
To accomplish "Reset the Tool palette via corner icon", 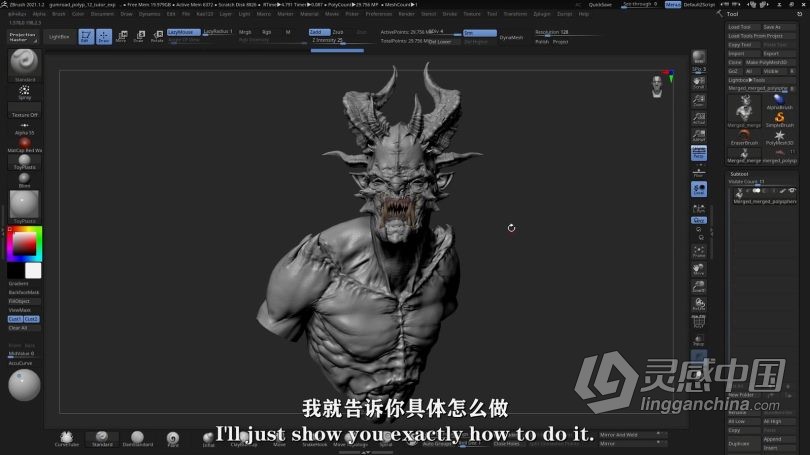I will (x=799, y=14).
